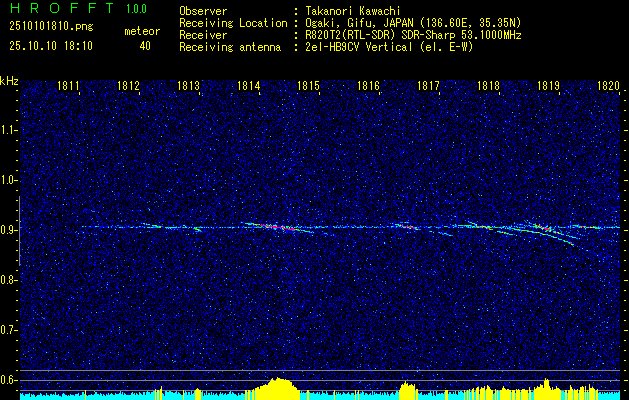The width and height of the screenshot is (629, 400).
Task: Click the date stamp 25.10.10 18:10
Action: click(51, 46)
